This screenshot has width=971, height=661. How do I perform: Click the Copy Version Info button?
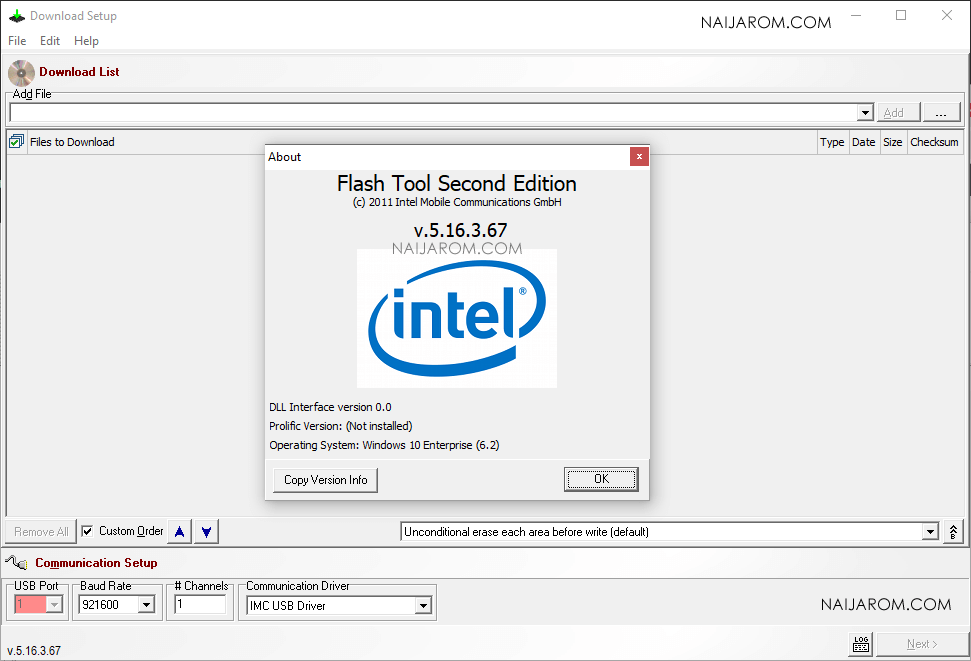tap(325, 480)
